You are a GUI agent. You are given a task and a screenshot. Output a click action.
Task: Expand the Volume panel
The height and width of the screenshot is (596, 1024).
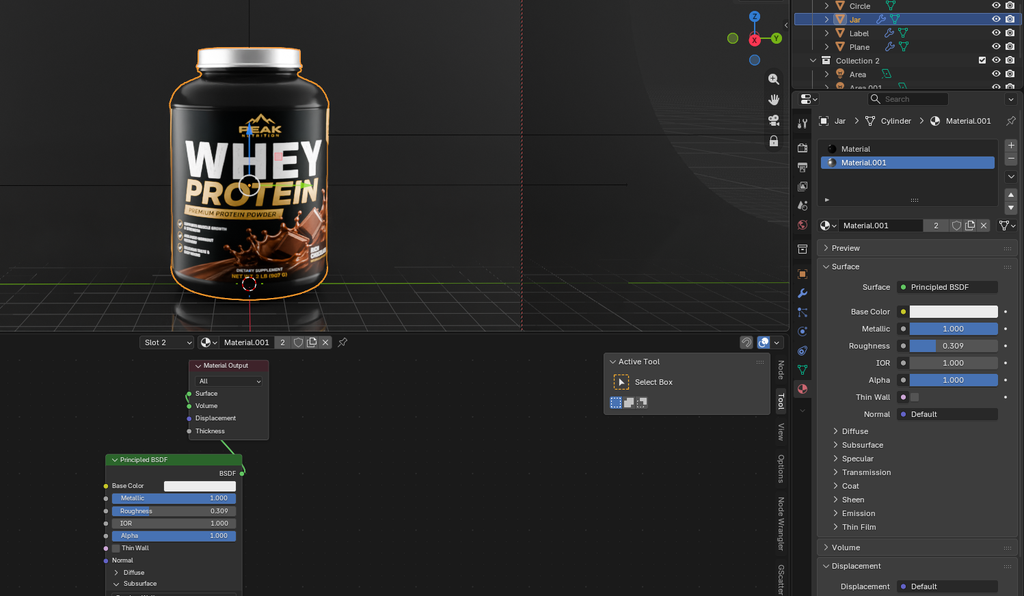[826, 548]
